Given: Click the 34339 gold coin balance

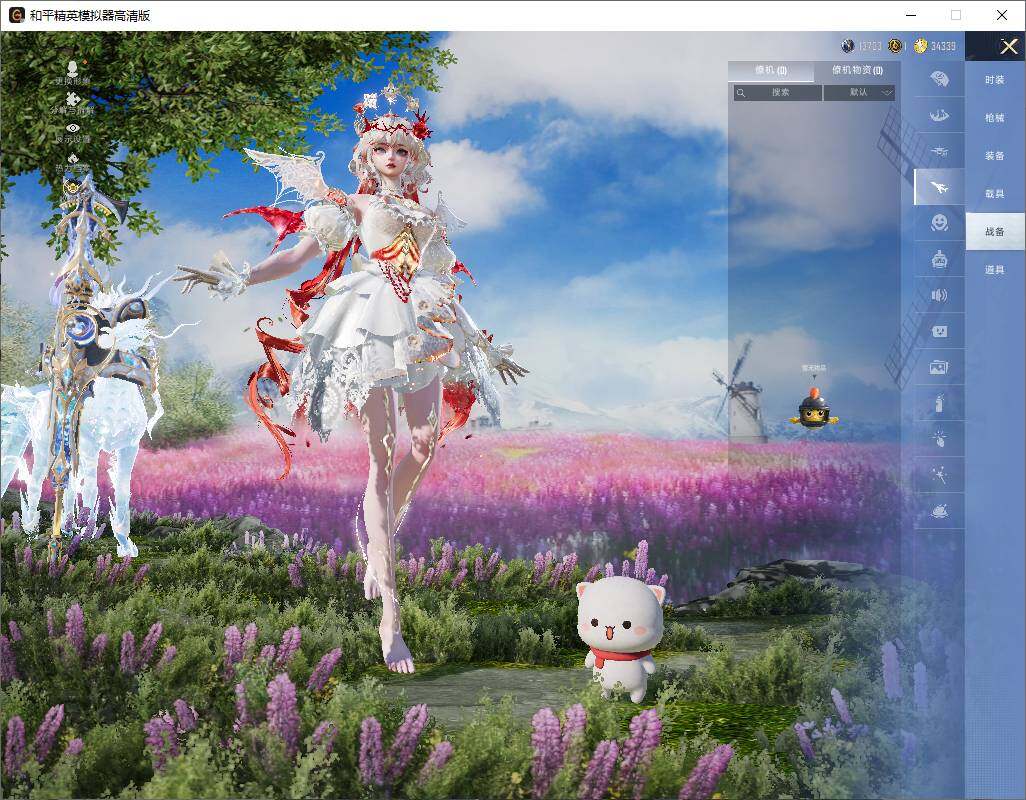Looking at the screenshot, I should [943, 46].
